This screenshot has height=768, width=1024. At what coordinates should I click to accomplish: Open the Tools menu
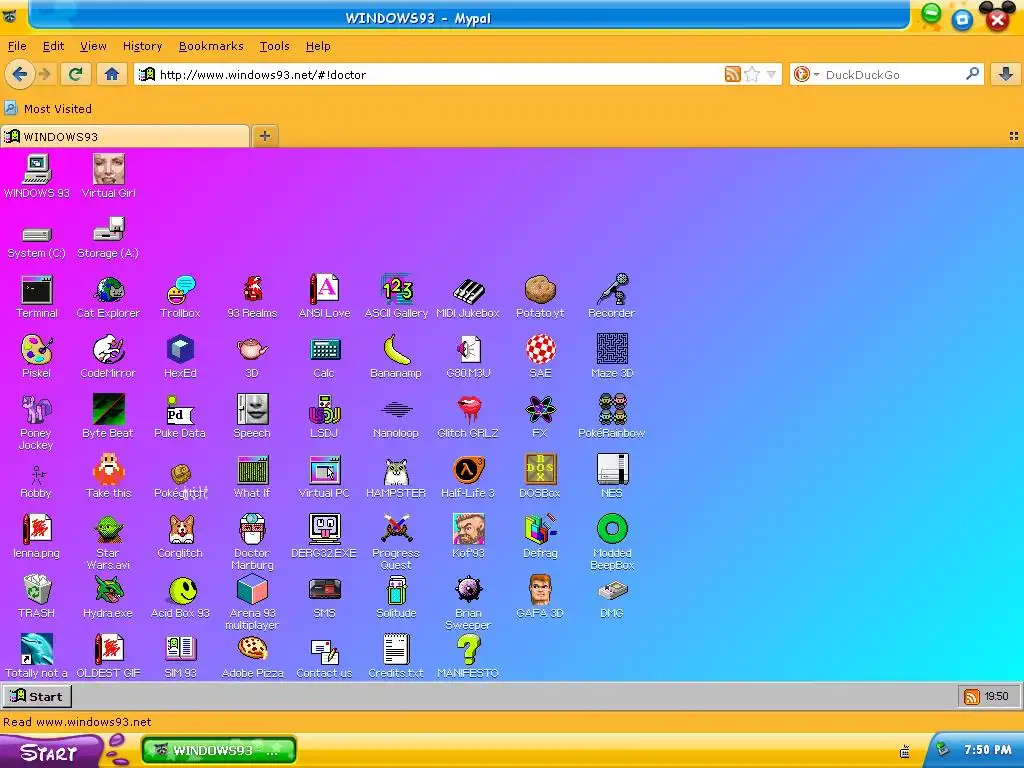pos(274,46)
